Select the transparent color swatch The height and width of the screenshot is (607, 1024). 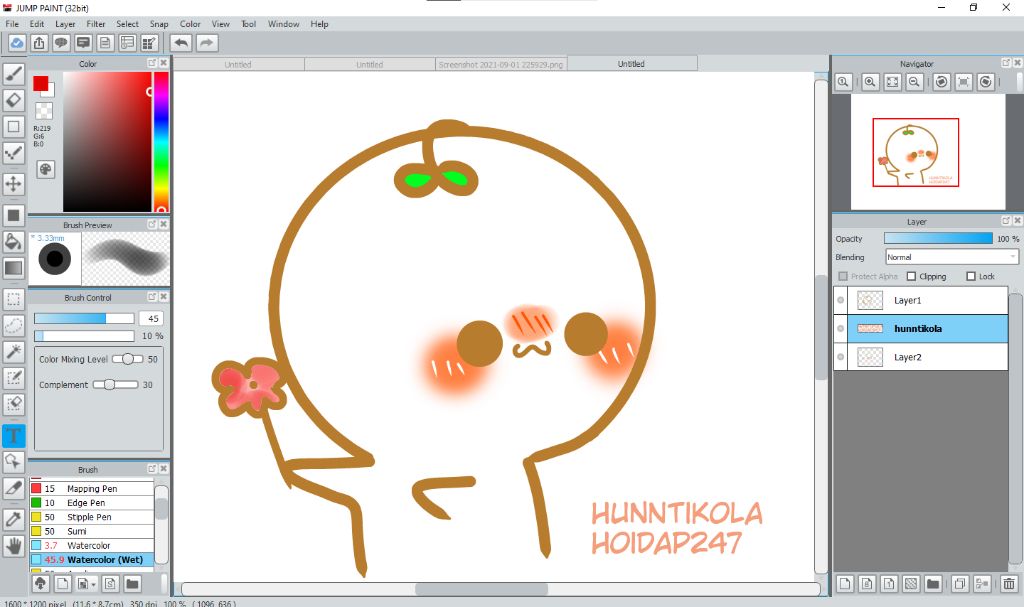pos(44,110)
